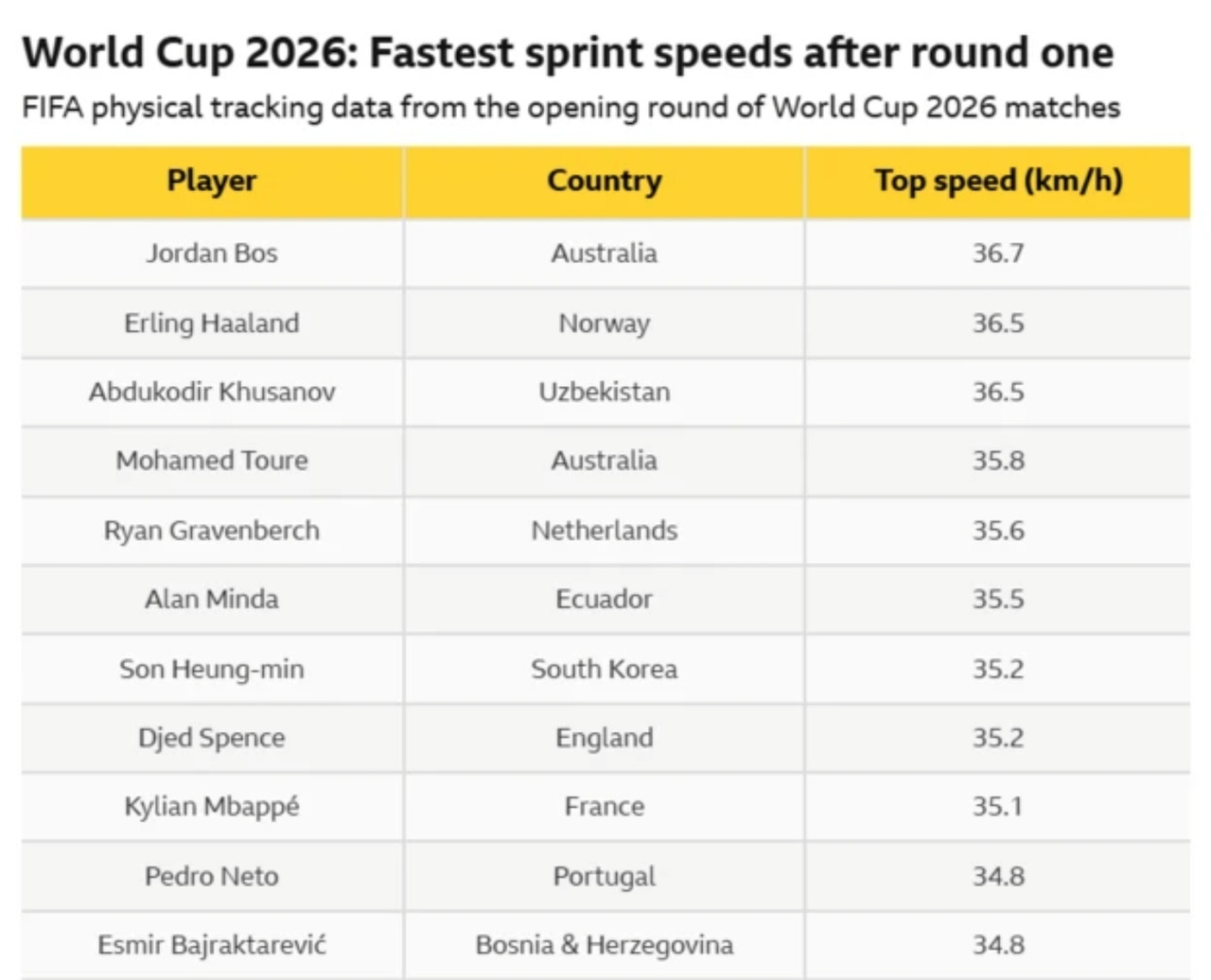The height and width of the screenshot is (980, 1211).
Task: Select the Pedro Neto cell
Action: [212, 876]
